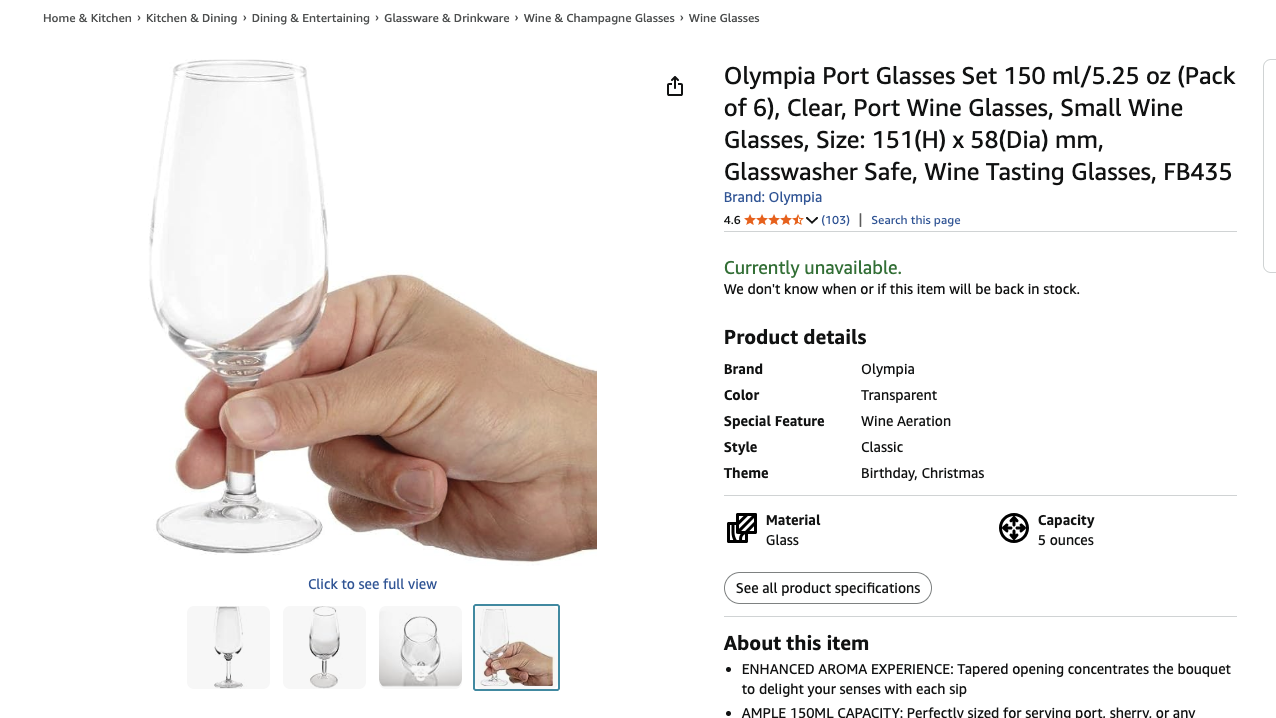Select the first single glass thumbnail

pos(229,647)
